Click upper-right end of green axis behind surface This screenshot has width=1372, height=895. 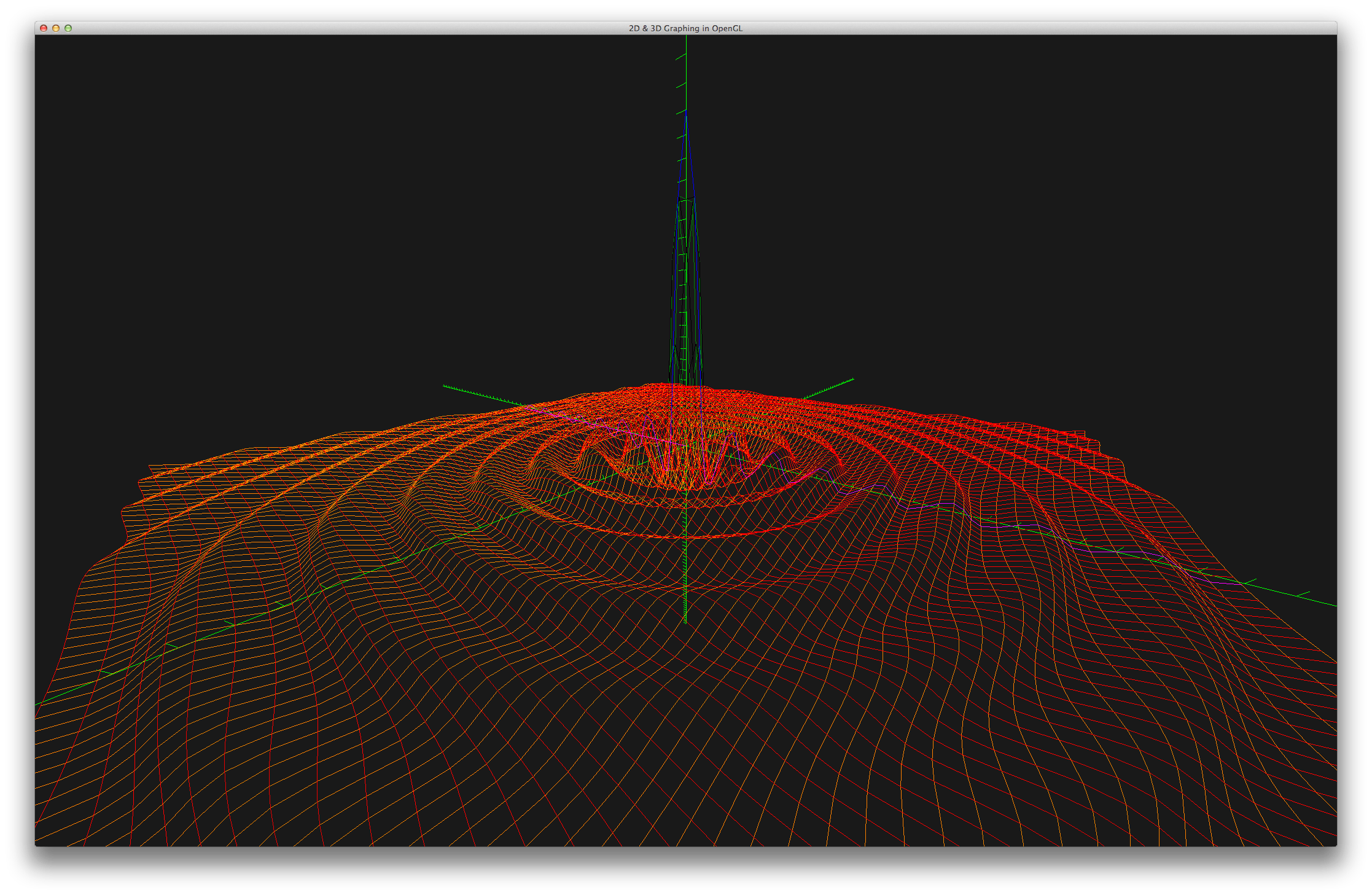852,380
